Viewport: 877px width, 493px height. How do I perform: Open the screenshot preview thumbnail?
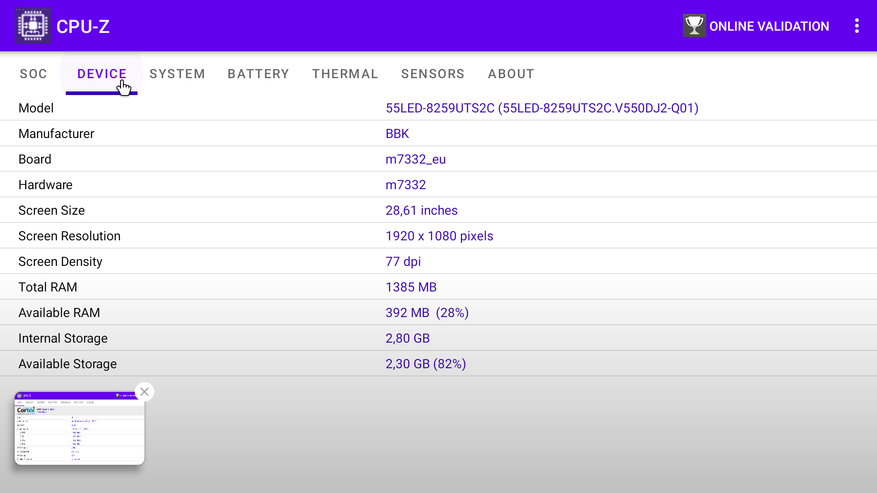click(x=79, y=428)
